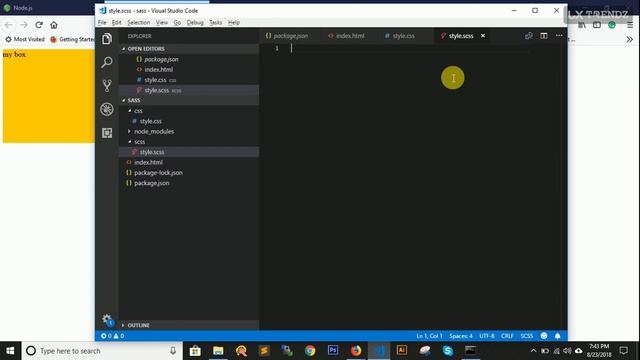The height and width of the screenshot is (360, 640).
Task: Open the File menu
Action: [102, 22]
